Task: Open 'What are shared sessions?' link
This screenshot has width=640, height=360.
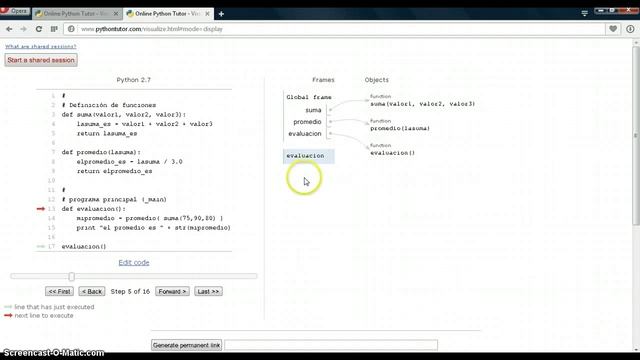Action: coord(40,47)
